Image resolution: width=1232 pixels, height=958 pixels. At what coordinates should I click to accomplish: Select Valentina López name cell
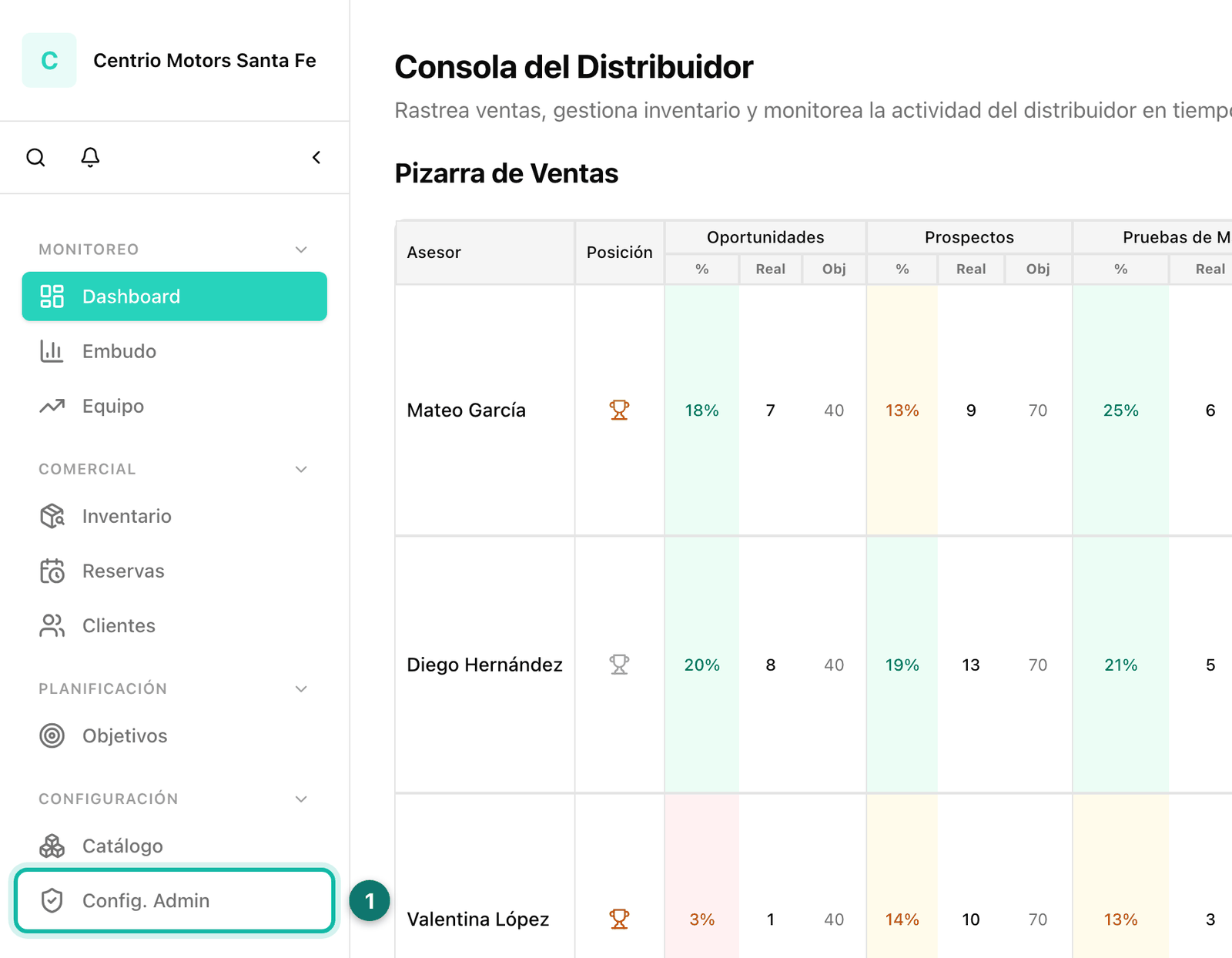point(485,877)
